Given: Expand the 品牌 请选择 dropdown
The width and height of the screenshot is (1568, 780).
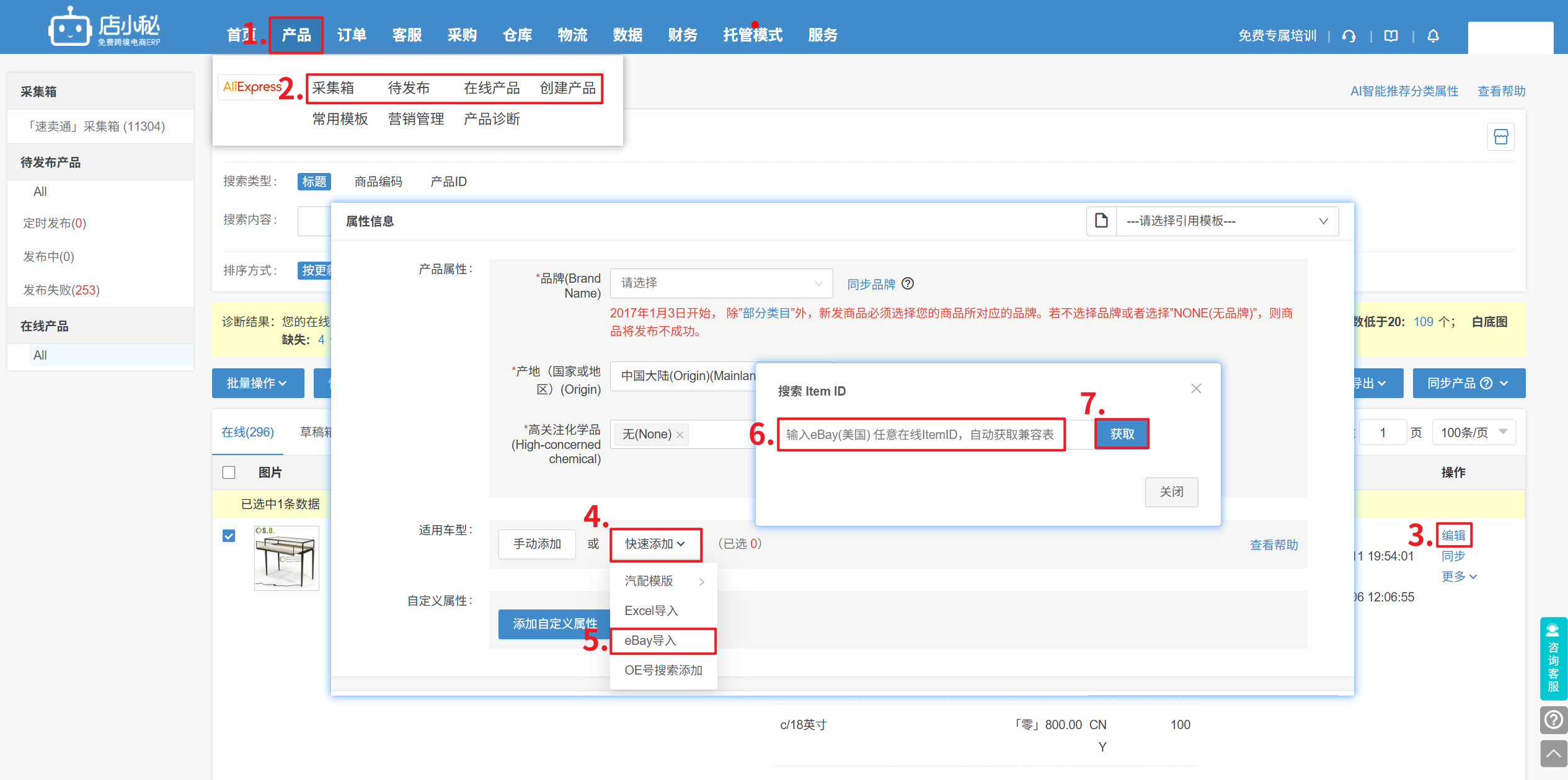Looking at the screenshot, I should tap(721, 283).
